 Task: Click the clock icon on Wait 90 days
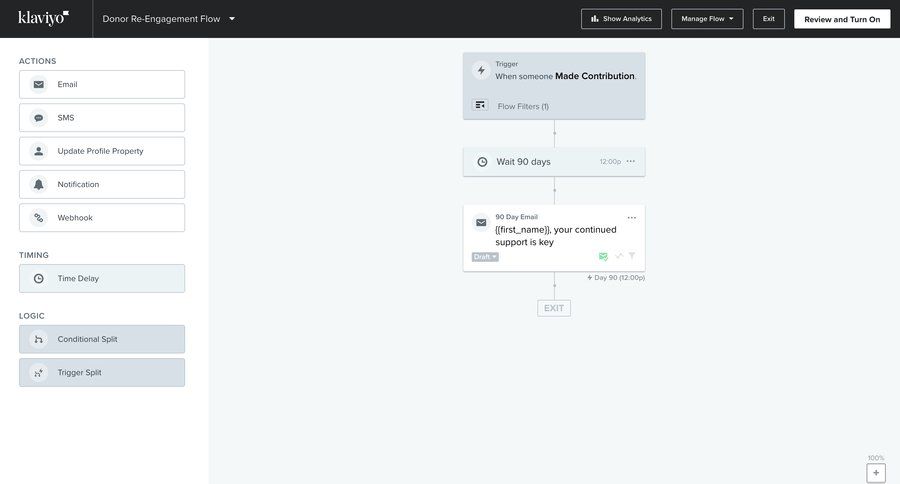tap(482, 162)
